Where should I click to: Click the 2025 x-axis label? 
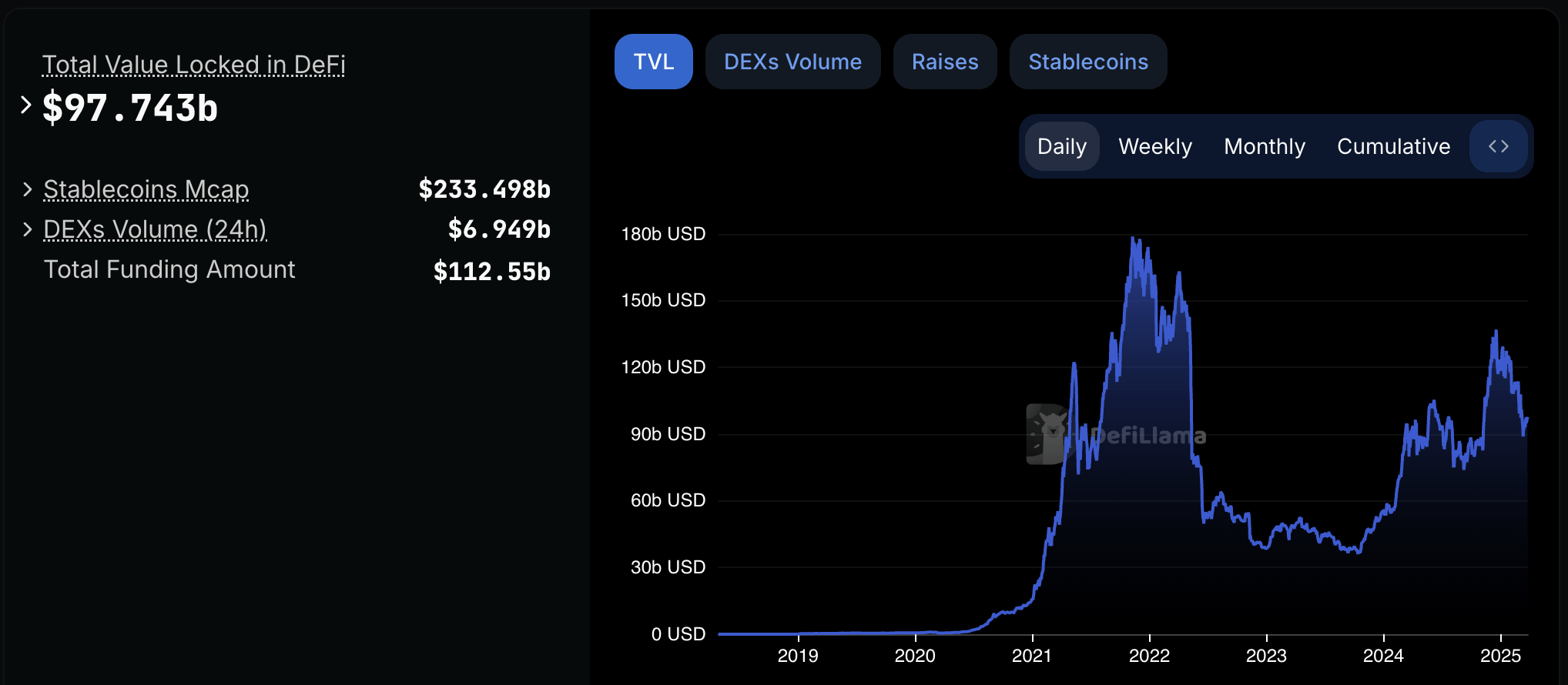(x=1500, y=656)
